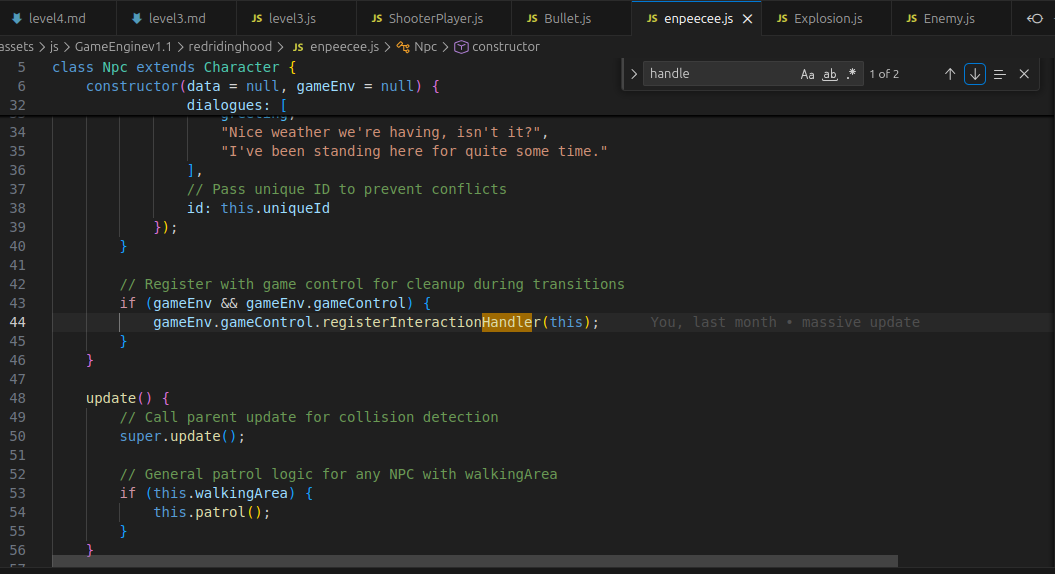
Task: Open the ShooterPlayer.js tab
Action: [435, 18]
